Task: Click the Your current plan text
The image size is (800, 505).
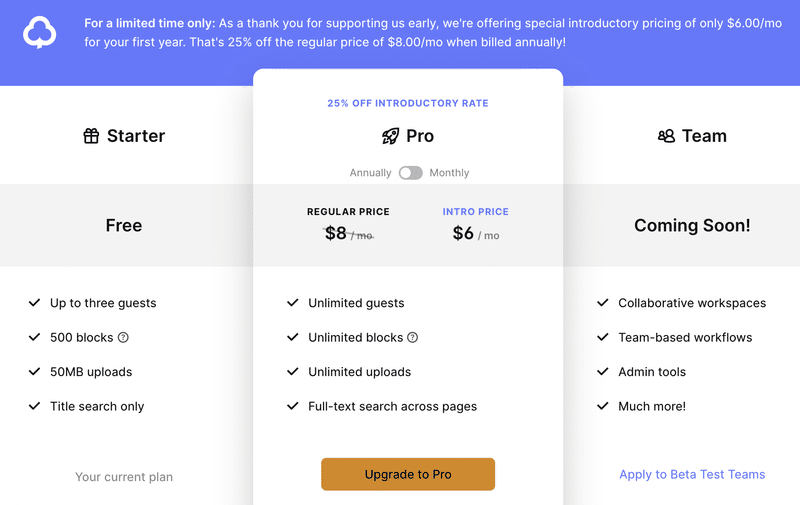Action: point(124,477)
